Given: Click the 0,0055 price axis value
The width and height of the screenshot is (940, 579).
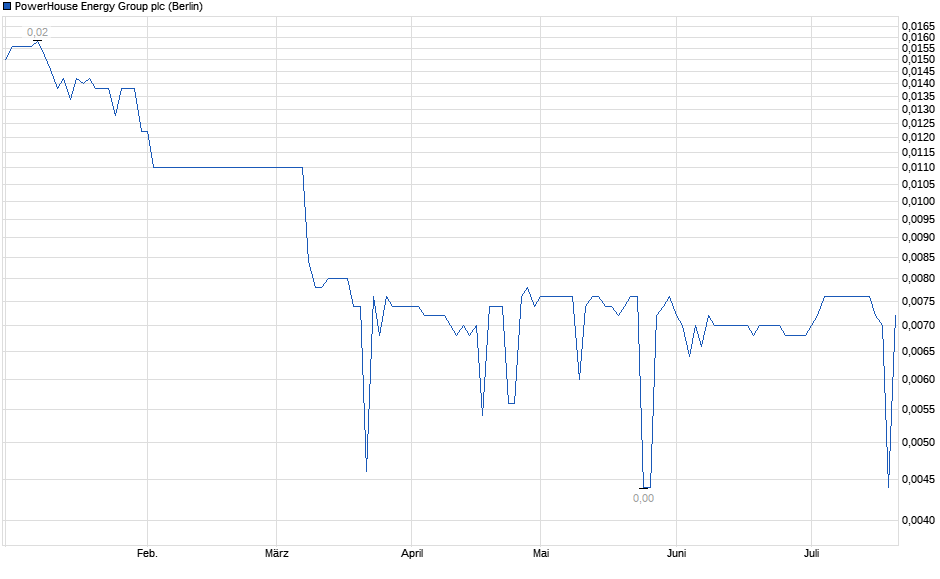Looking at the screenshot, I should tap(918, 409).
